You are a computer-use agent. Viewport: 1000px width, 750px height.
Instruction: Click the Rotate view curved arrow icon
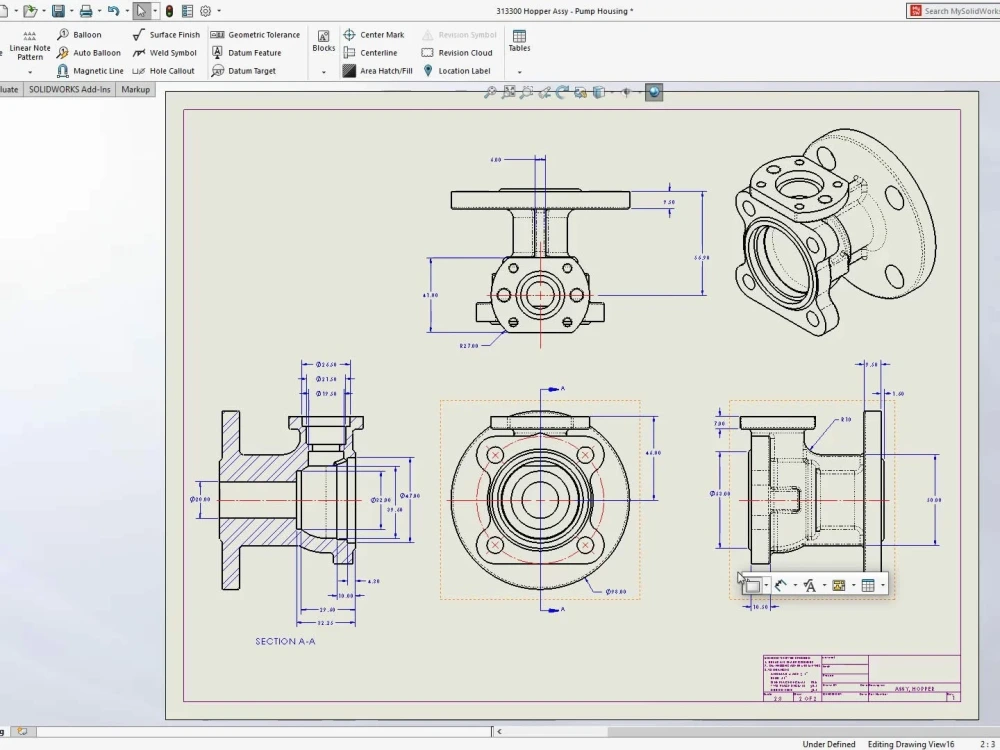pos(562,92)
